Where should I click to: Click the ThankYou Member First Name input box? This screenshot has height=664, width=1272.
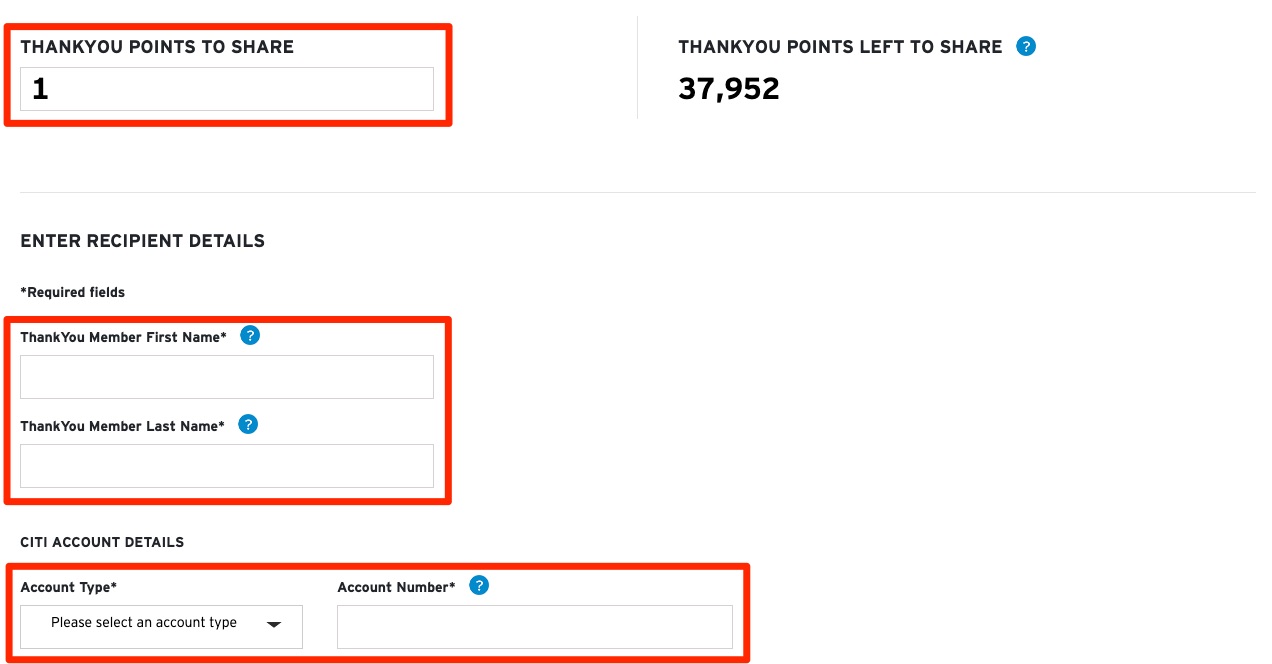[227, 376]
